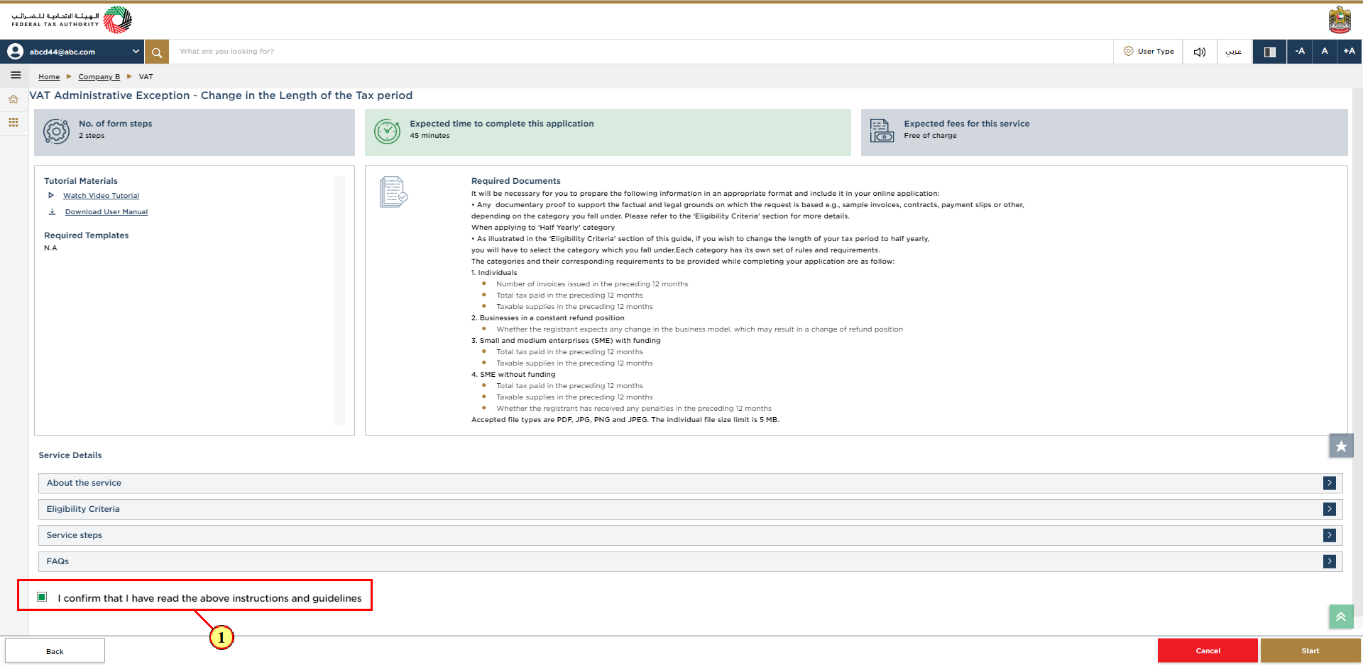
Task: Click the 'Required Documents' heading
Action: click(516, 181)
